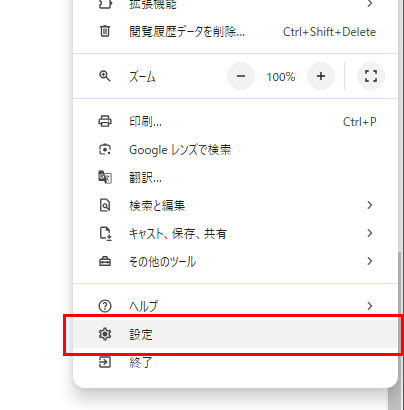
Task: Open the ヘルプ submenu
Action: [x=235, y=305]
